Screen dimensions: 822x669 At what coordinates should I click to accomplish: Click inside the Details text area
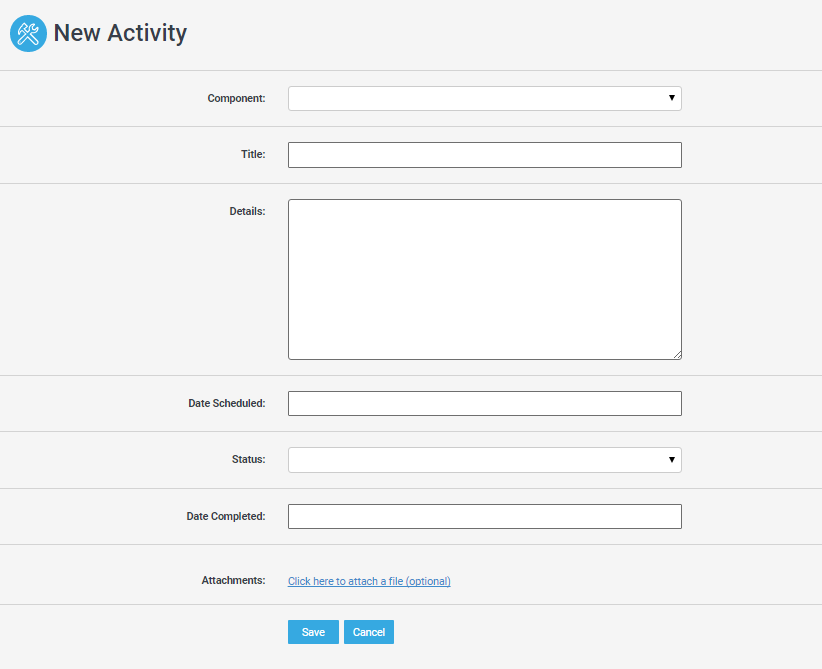point(484,279)
